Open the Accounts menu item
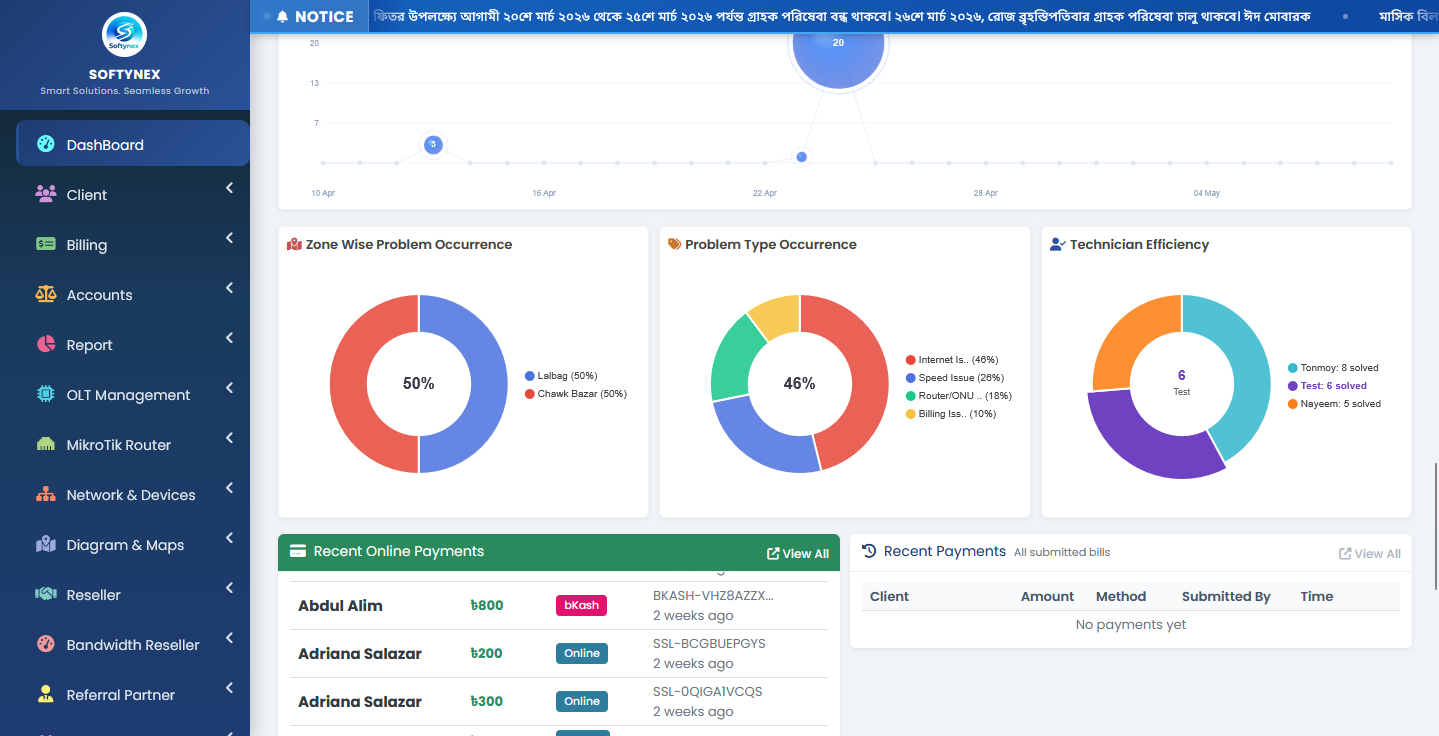 click(x=133, y=294)
